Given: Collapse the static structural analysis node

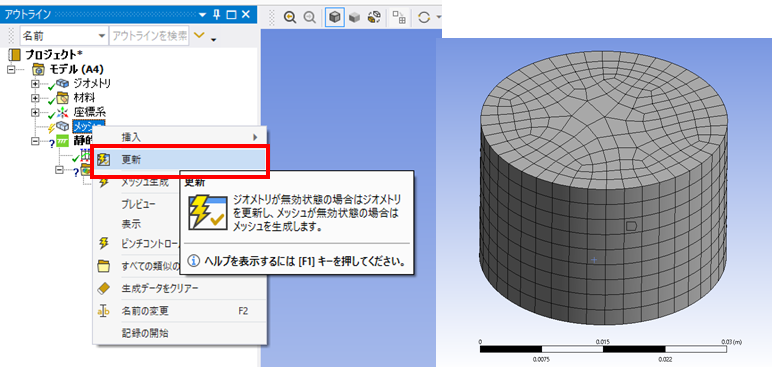Looking at the screenshot, I should coord(34,141).
